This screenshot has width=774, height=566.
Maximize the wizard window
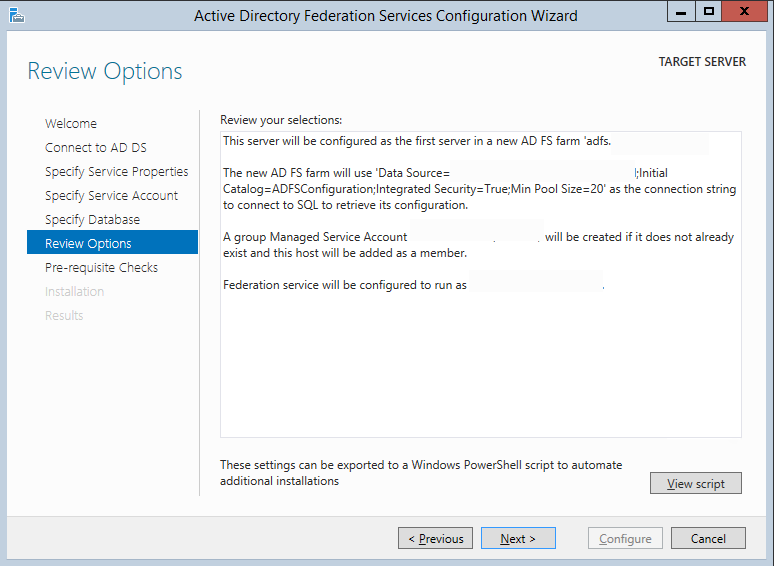(709, 12)
